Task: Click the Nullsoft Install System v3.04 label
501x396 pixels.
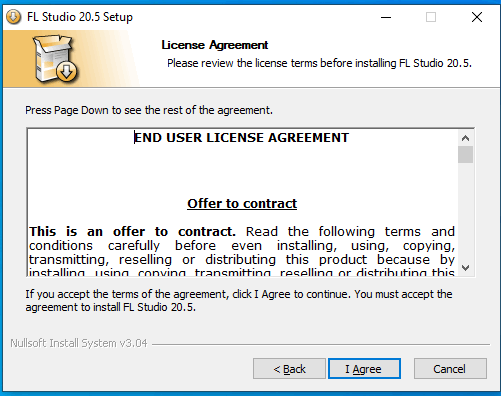Action: pos(79,343)
